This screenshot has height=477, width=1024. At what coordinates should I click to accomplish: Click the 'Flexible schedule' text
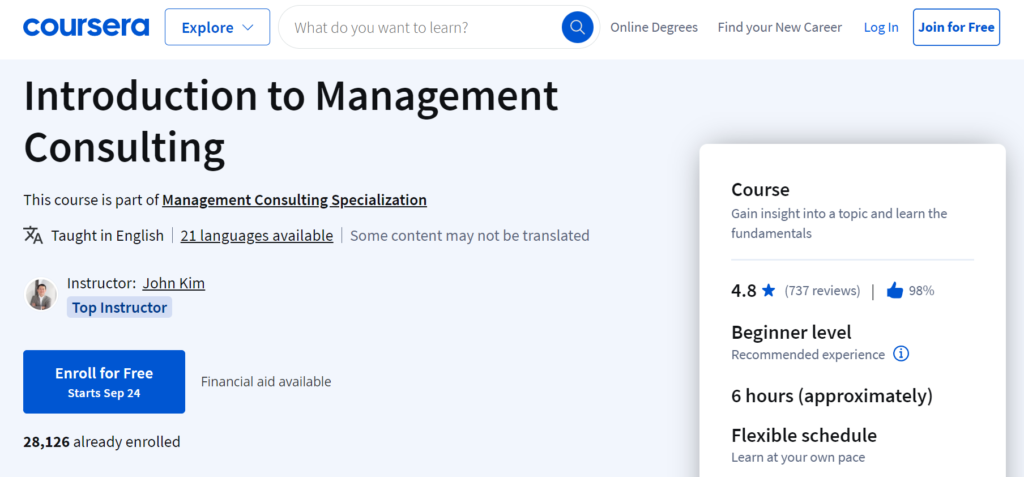[x=804, y=435]
